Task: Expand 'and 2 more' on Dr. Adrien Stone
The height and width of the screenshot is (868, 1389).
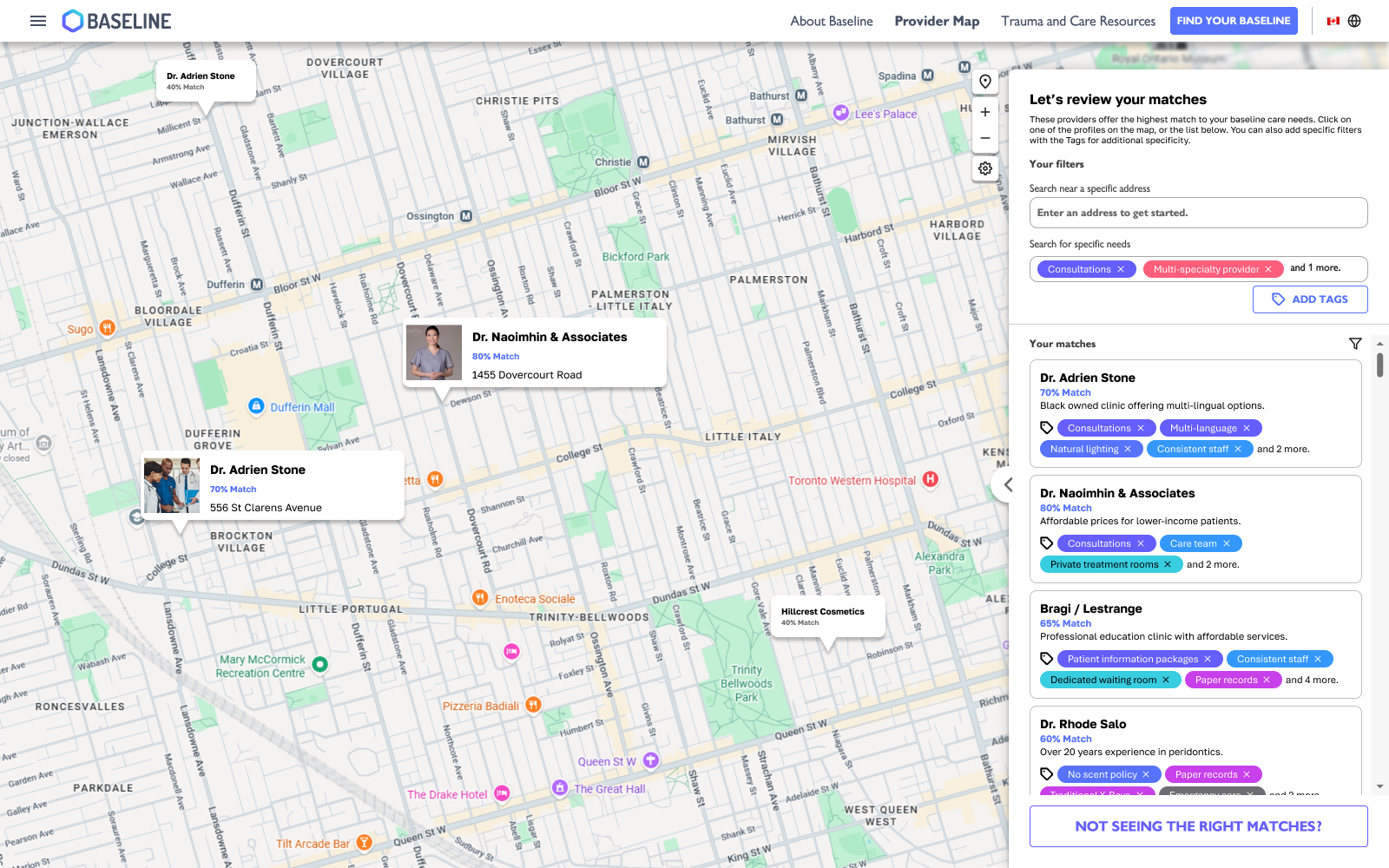Action: click(x=1283, y=449)
